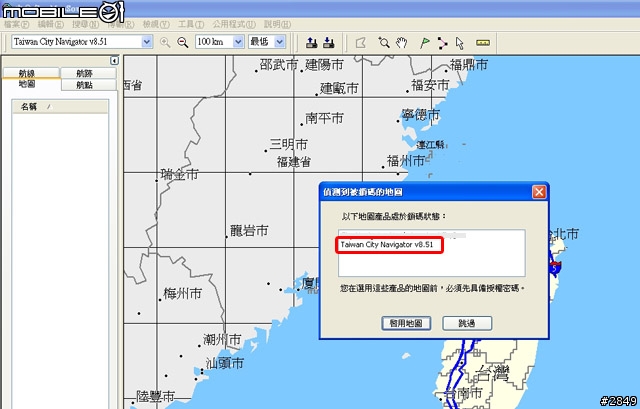640x409 pixels.
Task: Open the 編輯(E) menu
Action: point(51,24)
